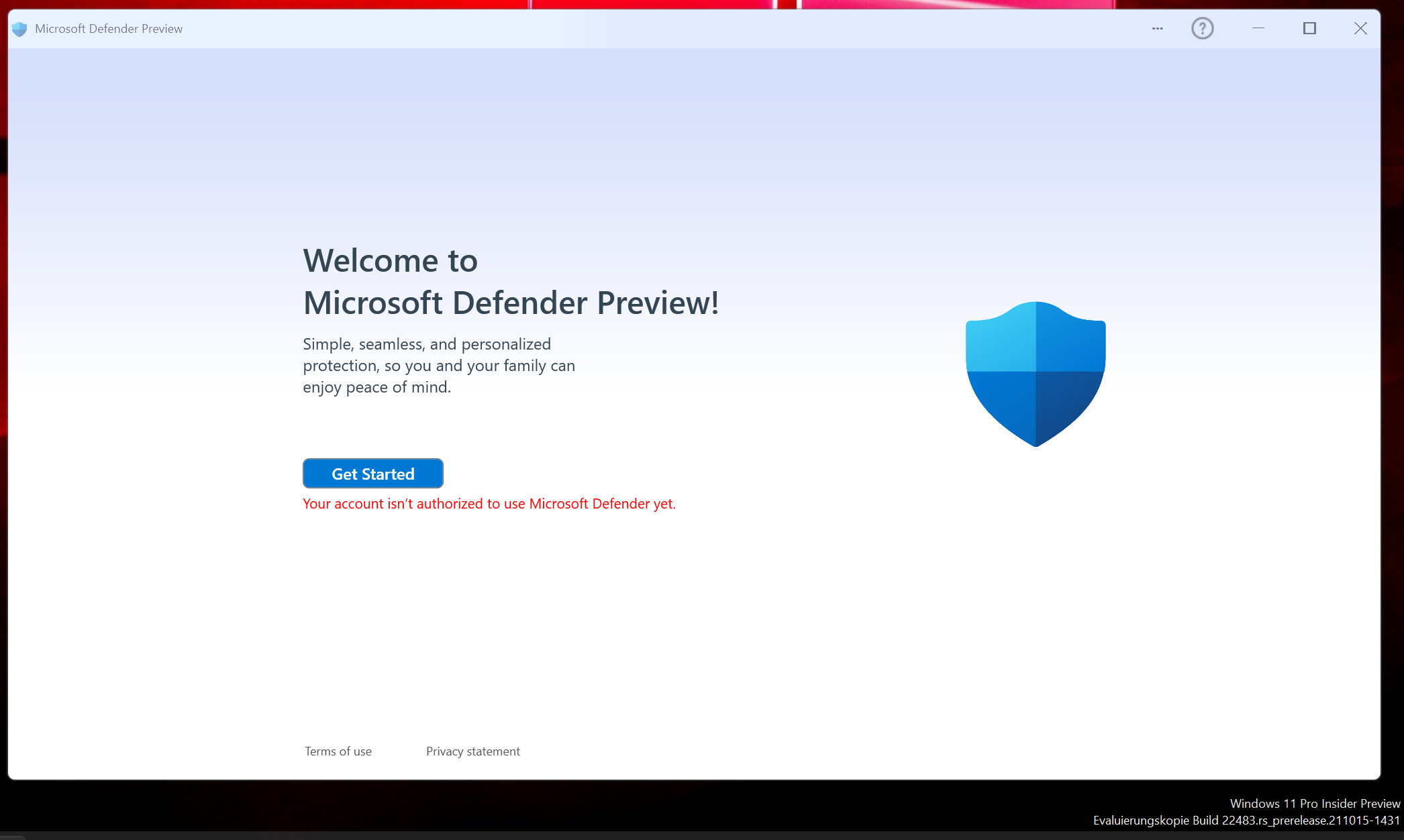This screenshot has width=1404, height=840.
Task: Click the Defender shield icon in title bar
Action: pyautogui.click(x=19, y=29)
